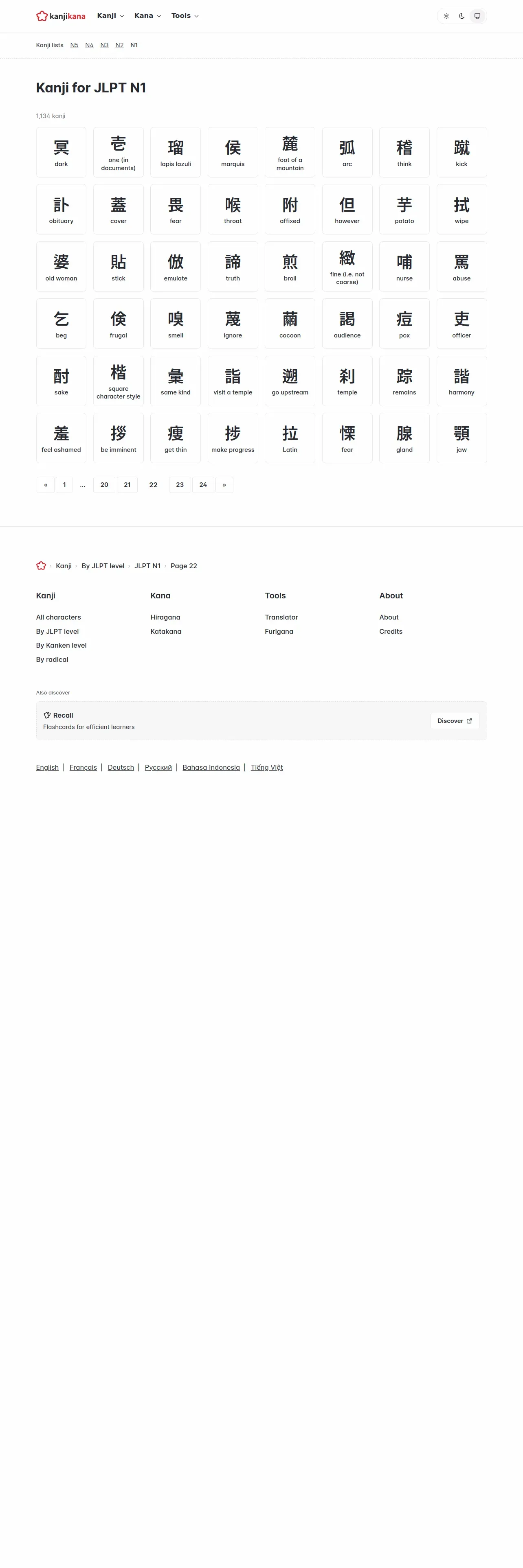The image size is (523, 1568).
Task: Open 'By radical' footer link
Action: point(53,660)
